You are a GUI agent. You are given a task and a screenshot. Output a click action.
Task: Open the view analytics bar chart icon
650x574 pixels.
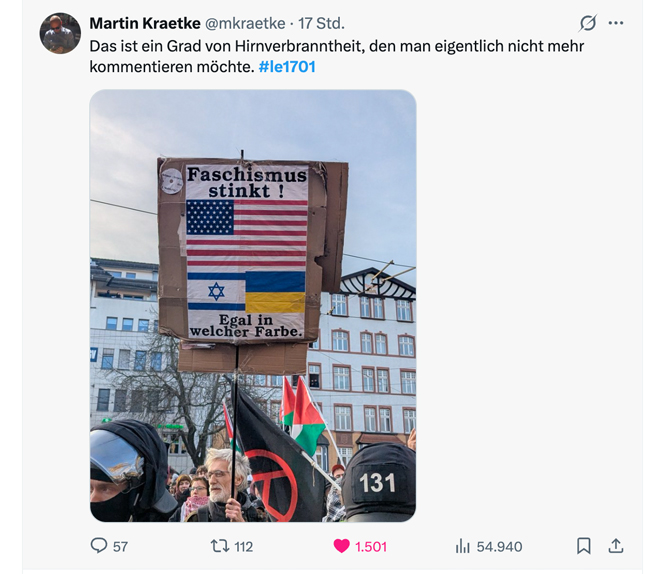(x=463, y=546)
